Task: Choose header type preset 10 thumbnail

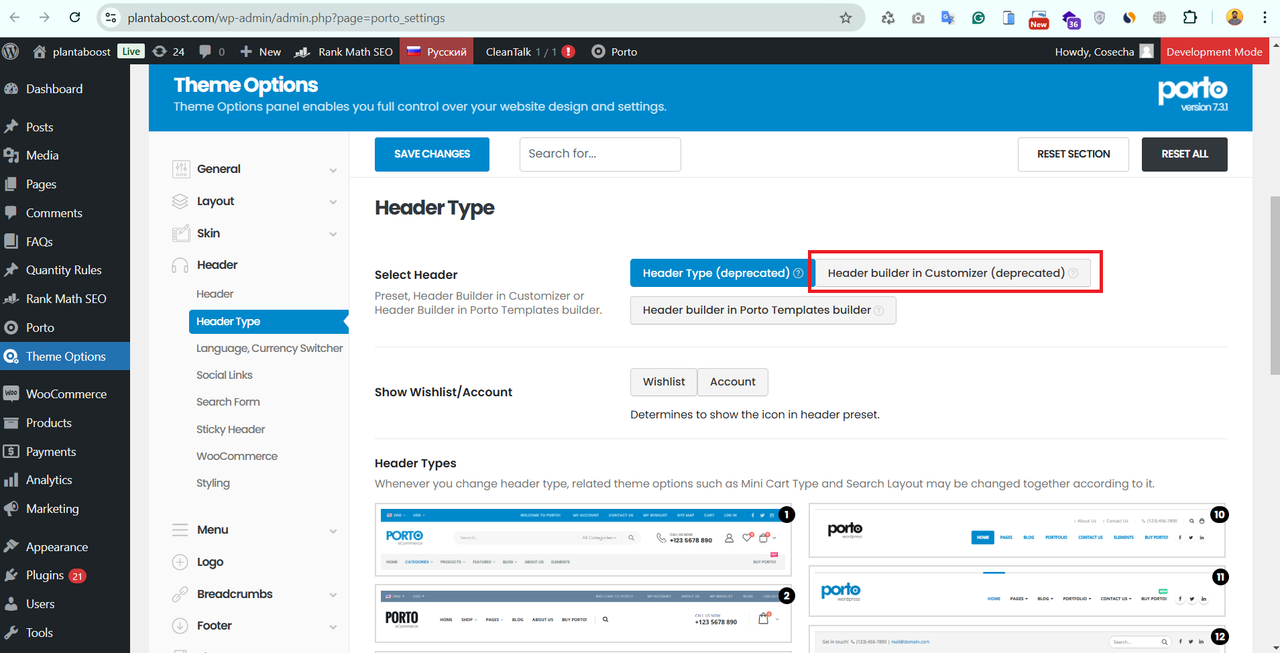Action: click(1017, 531)
